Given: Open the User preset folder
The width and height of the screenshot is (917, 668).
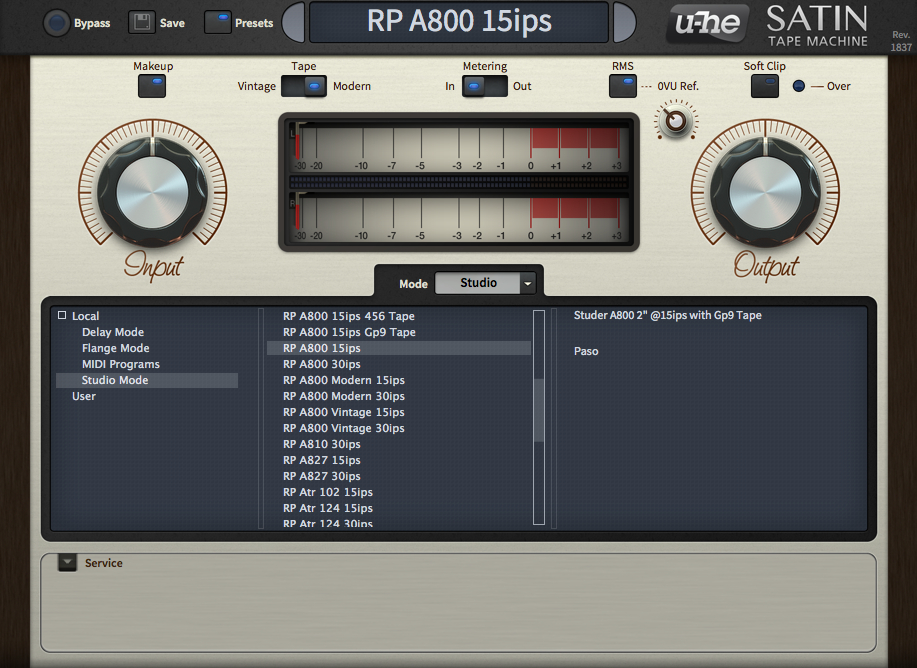Looking at the screenshot, I should pos(84,396).
